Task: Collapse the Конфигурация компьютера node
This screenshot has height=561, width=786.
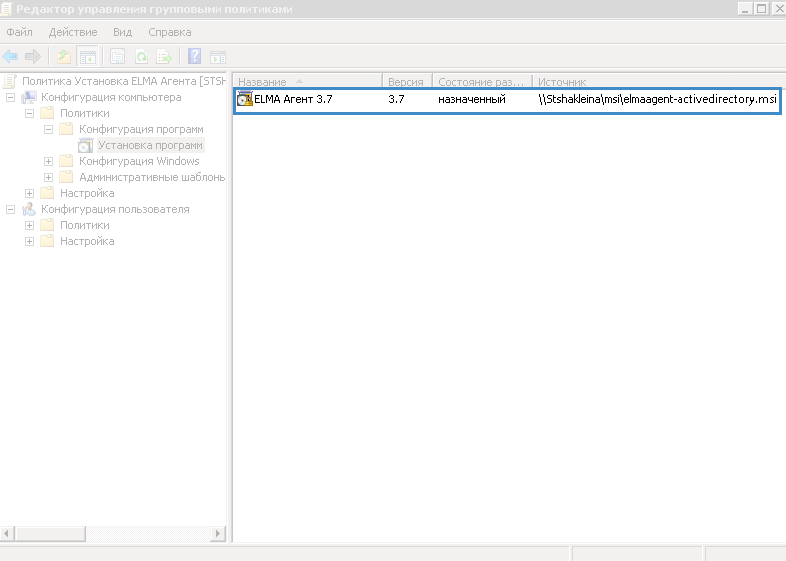Action: (11, 98)
